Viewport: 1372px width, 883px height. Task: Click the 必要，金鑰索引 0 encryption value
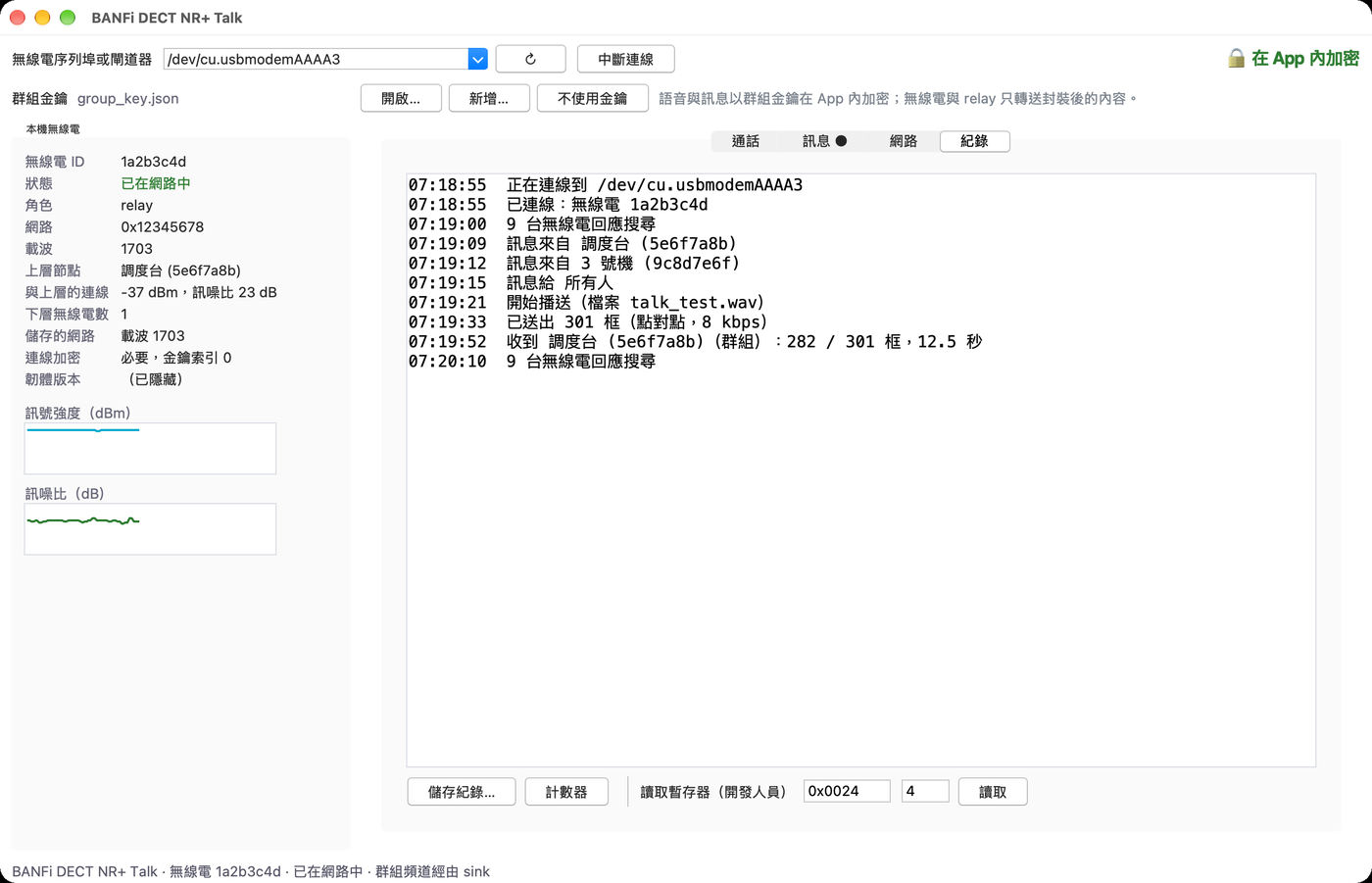point(176,358)
